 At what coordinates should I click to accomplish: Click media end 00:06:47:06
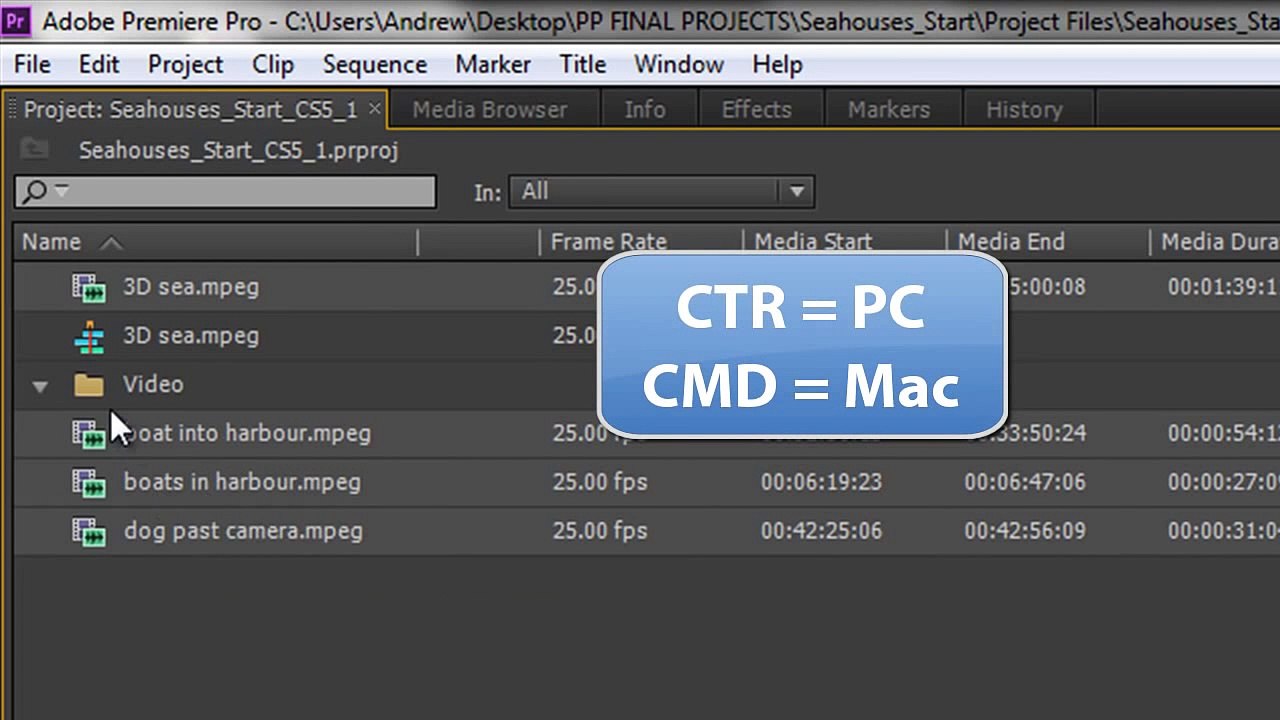point(1025,482)
